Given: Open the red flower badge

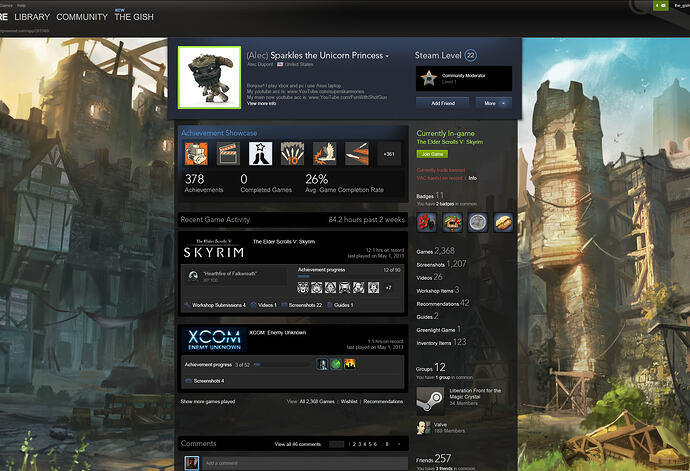Looking at the screenshot, I should pos(426,222).
